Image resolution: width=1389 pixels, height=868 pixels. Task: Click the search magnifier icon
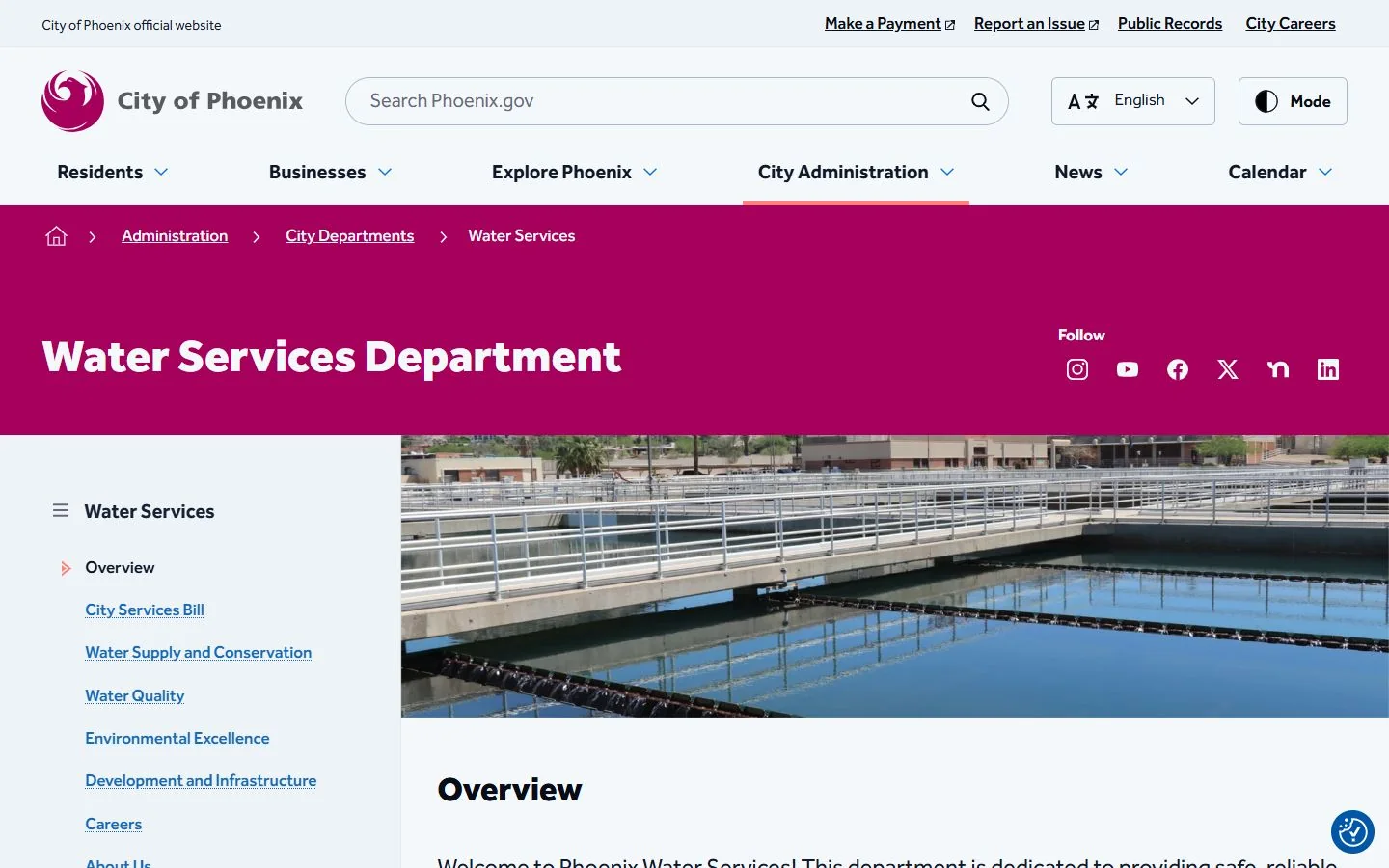pyautogui.click(x=980, y=101)
